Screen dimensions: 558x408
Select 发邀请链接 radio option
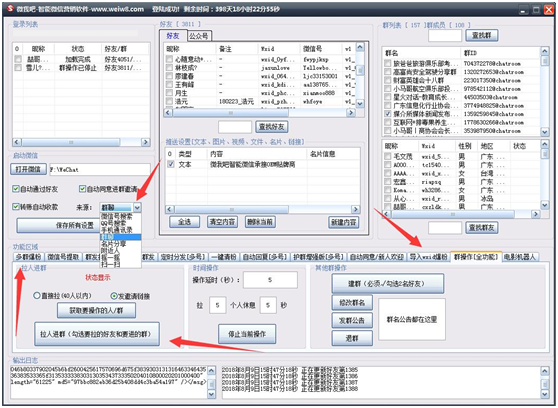[x=114, y=296]
